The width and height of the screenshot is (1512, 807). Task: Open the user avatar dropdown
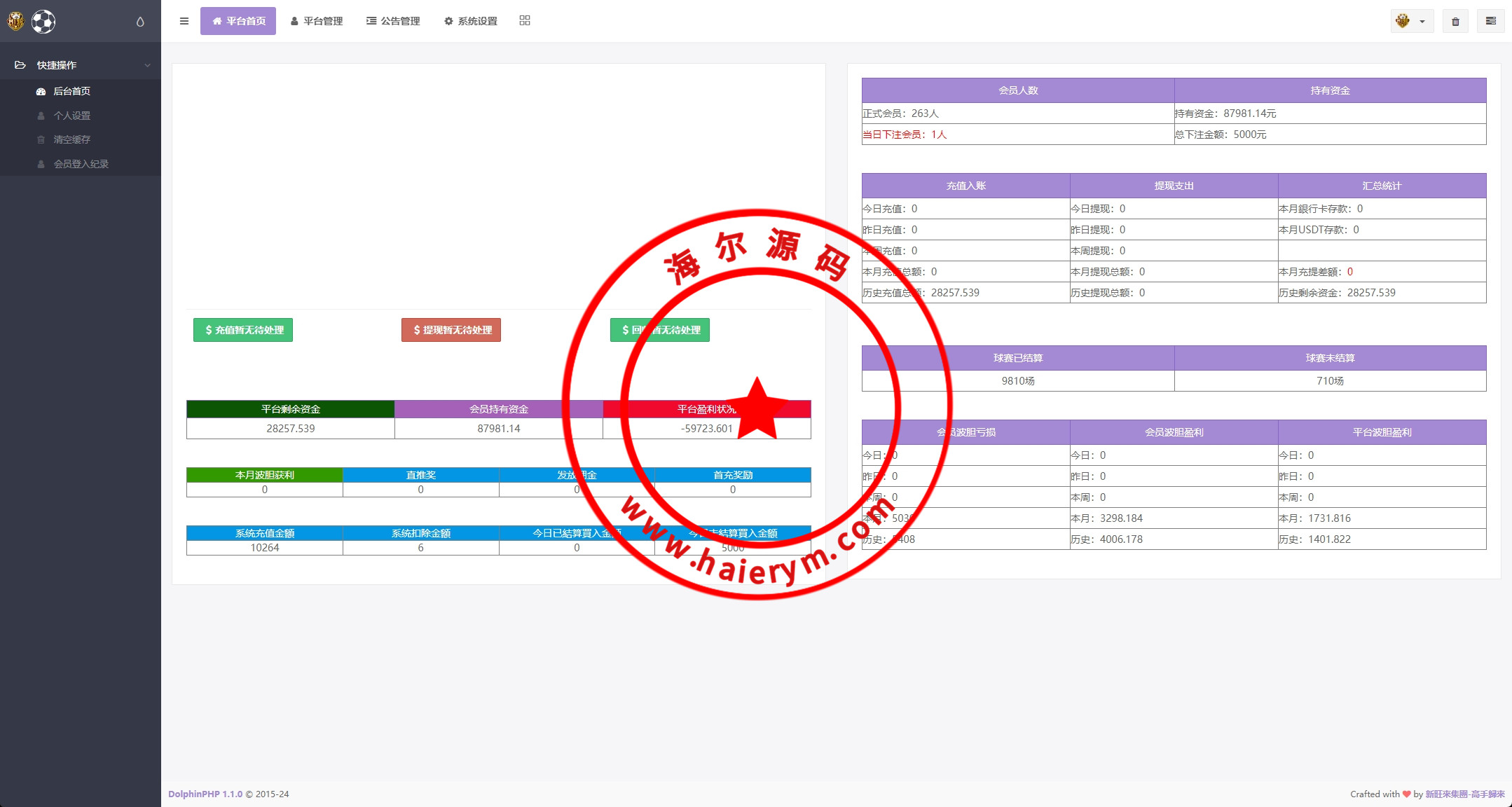(1411, 21)
